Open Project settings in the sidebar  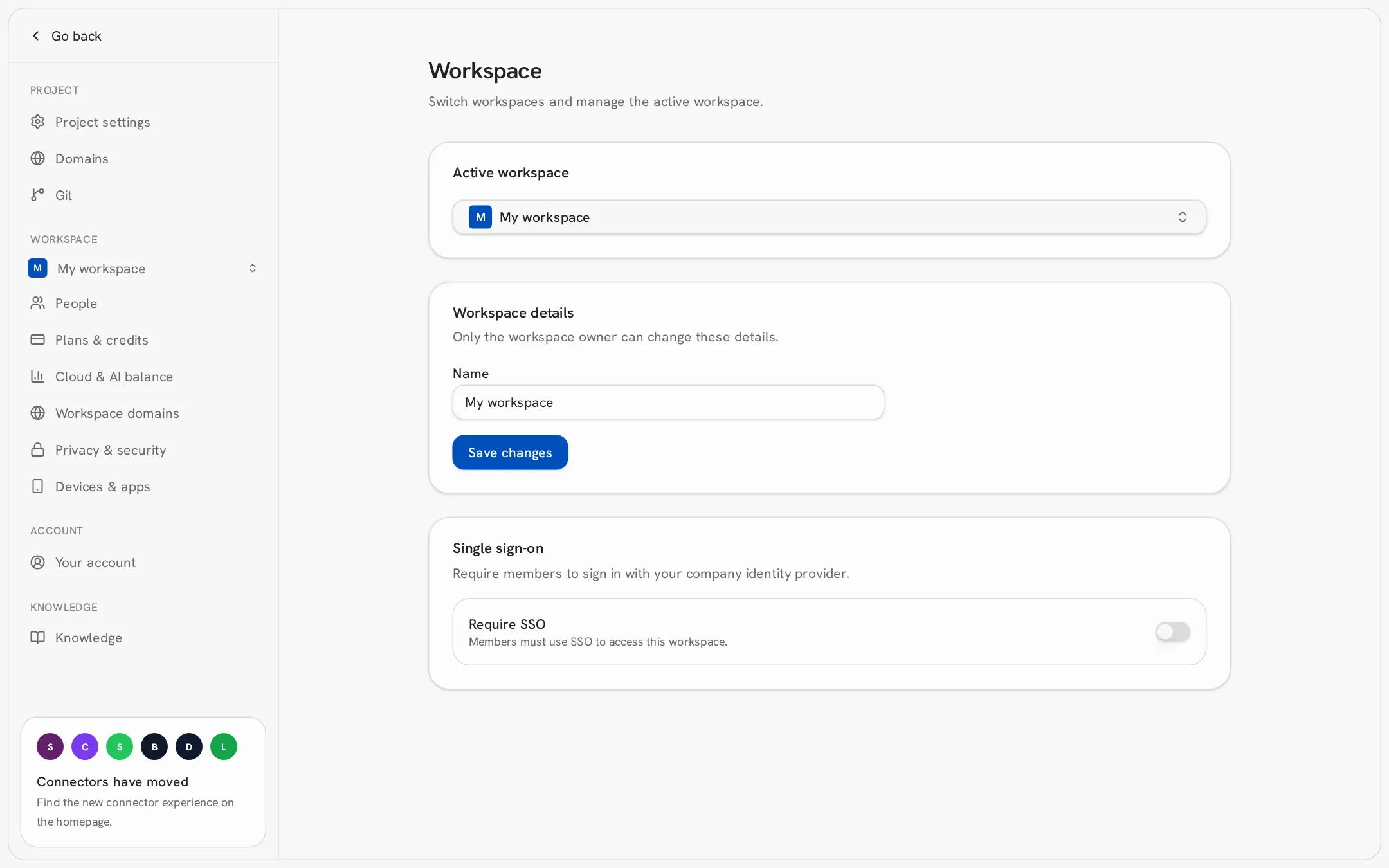(x=143, y=122)
